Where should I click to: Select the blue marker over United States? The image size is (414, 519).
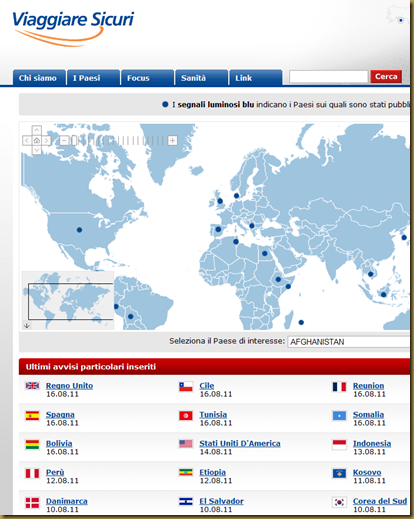[x=79, y=230]
